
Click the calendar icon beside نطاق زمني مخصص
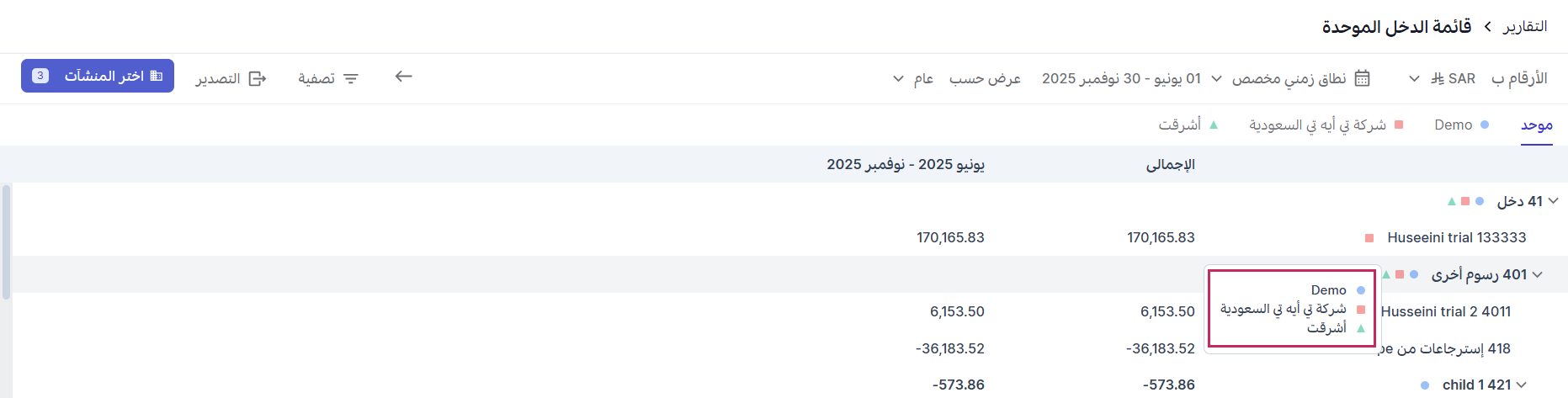pos(1363,78)
